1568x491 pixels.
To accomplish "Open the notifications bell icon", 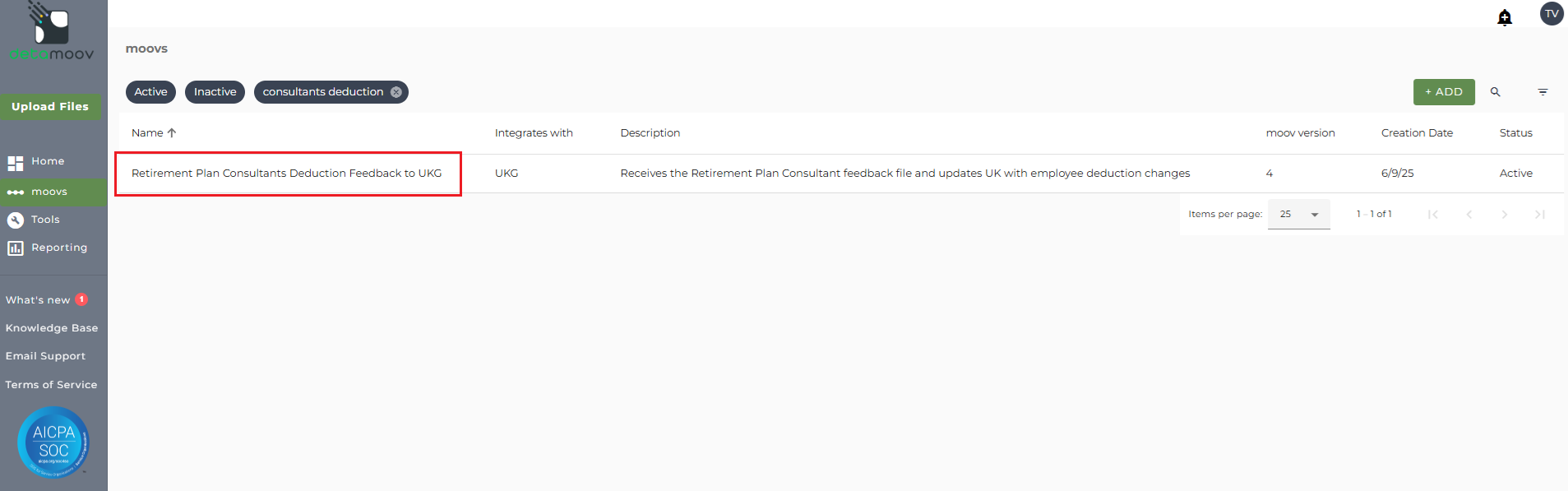I will click(1505, 17).
